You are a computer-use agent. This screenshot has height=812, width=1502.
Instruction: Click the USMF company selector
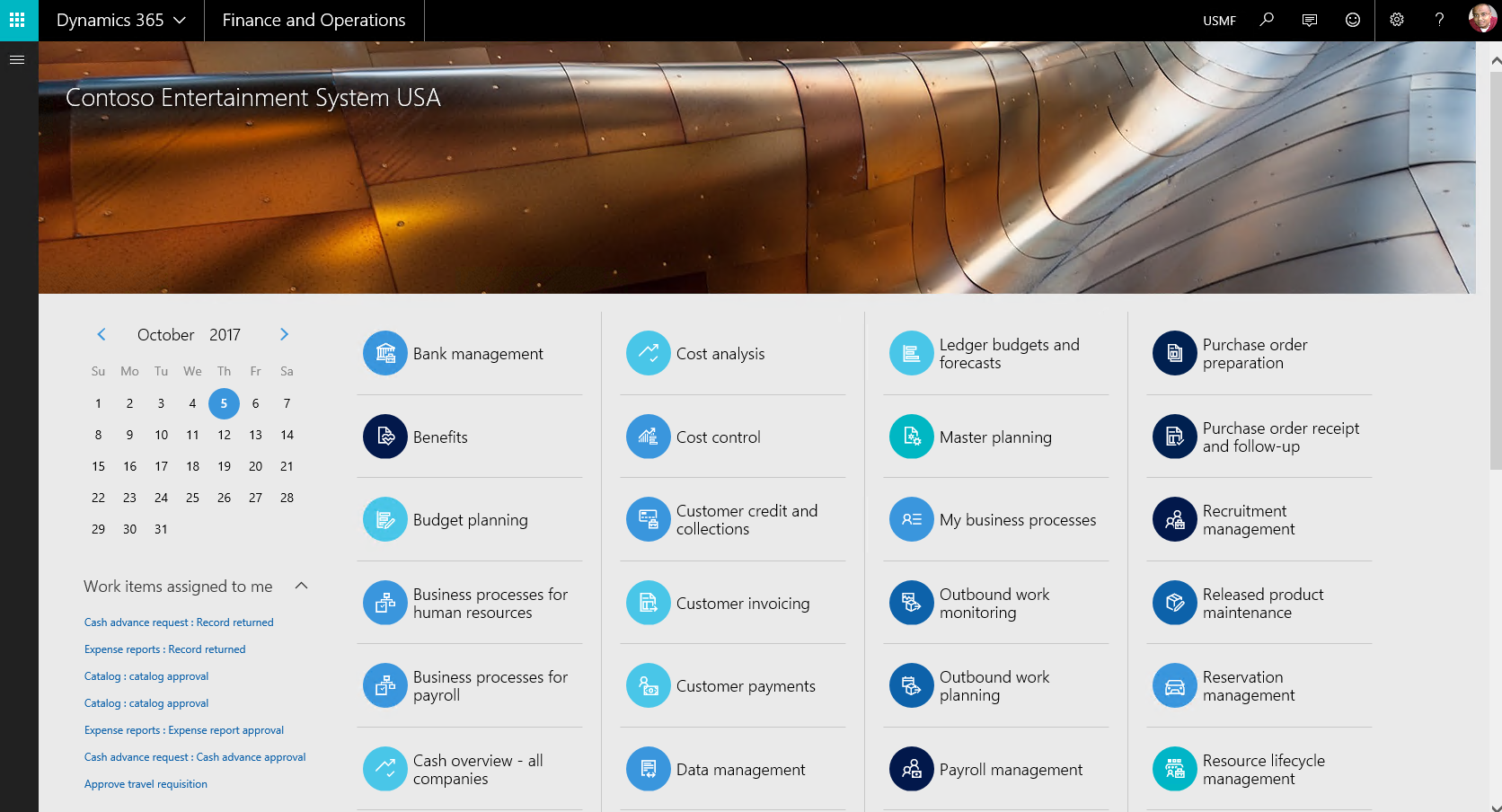click(1219, 21)
